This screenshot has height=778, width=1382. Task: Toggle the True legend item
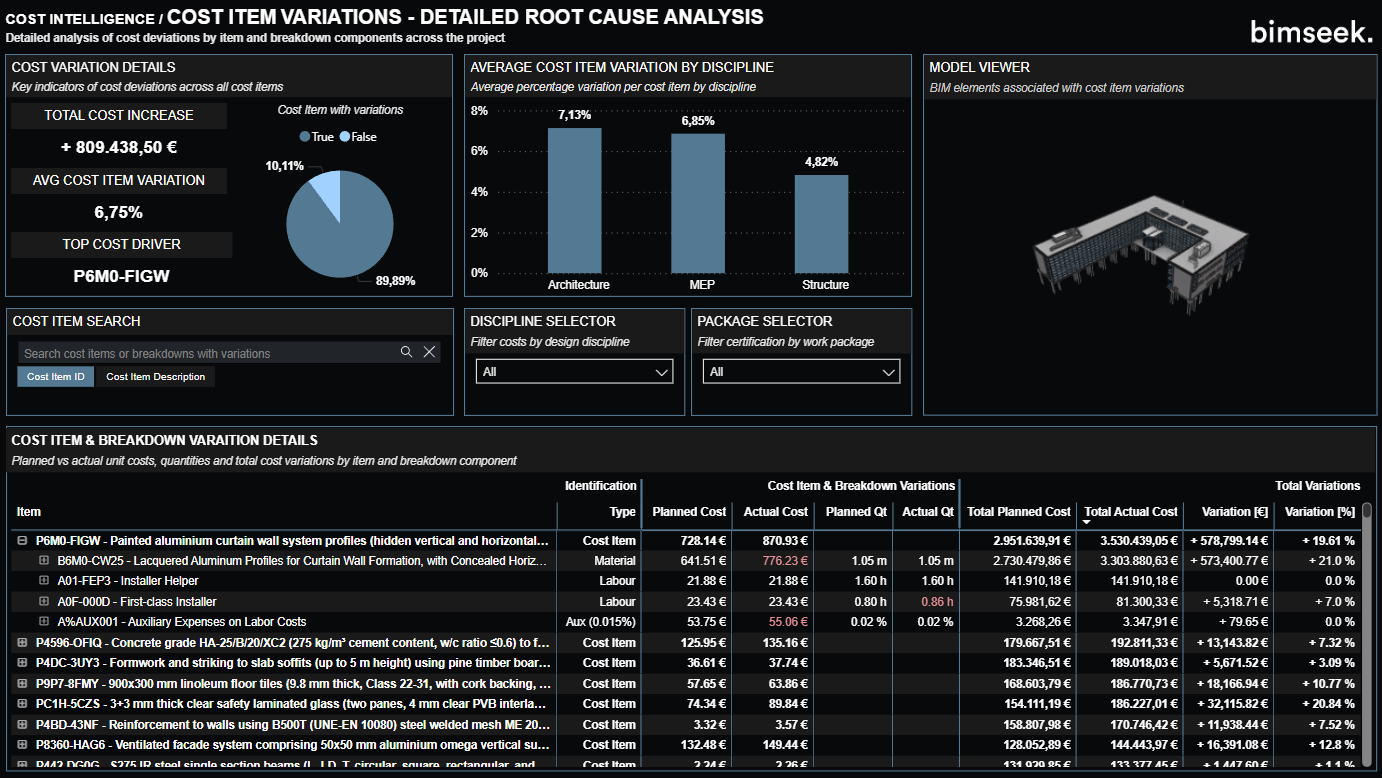pos(316,137)
